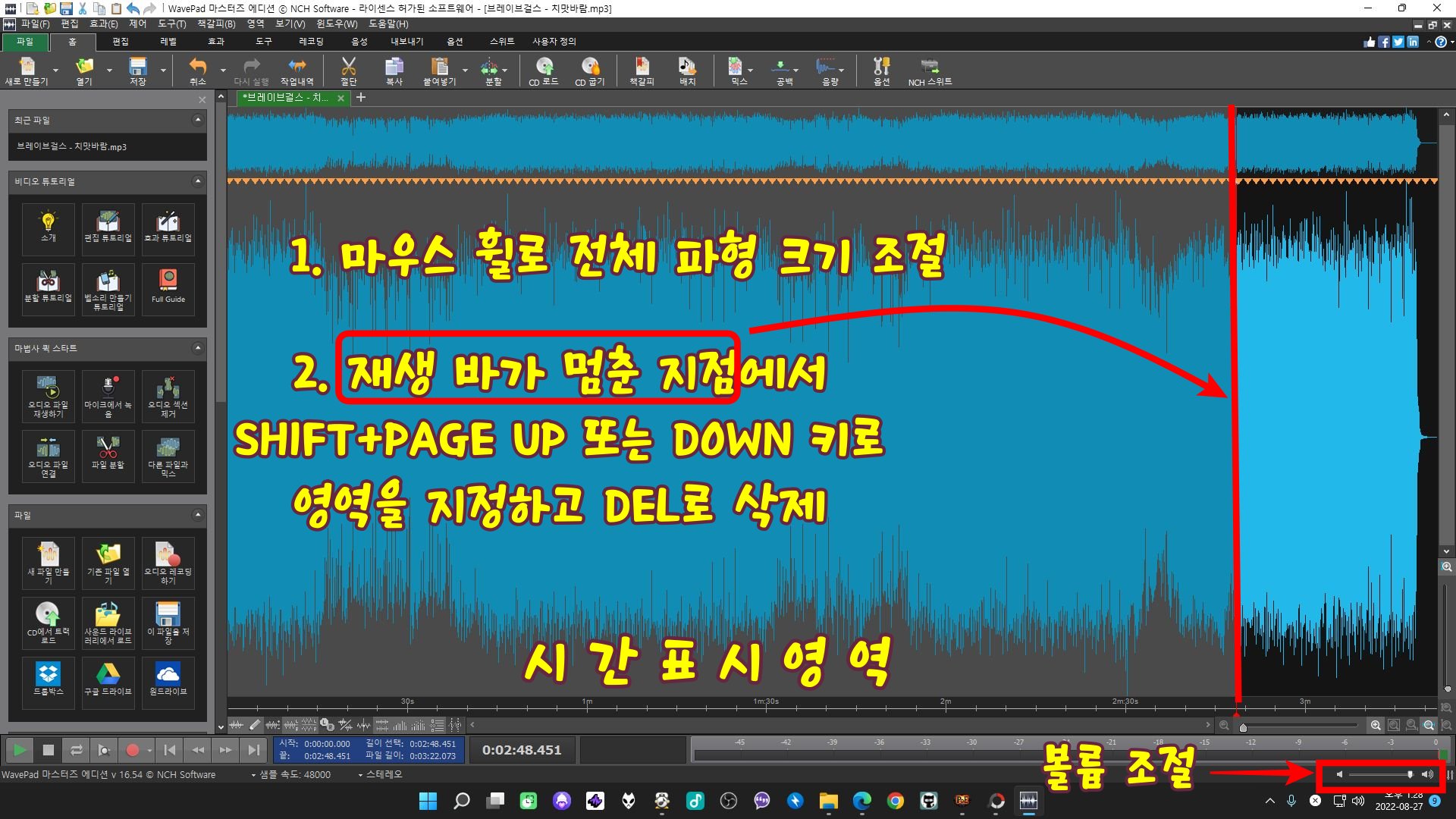Add new file tab with plus button
Screen dimensions: 1456x819
click(361, 97)
